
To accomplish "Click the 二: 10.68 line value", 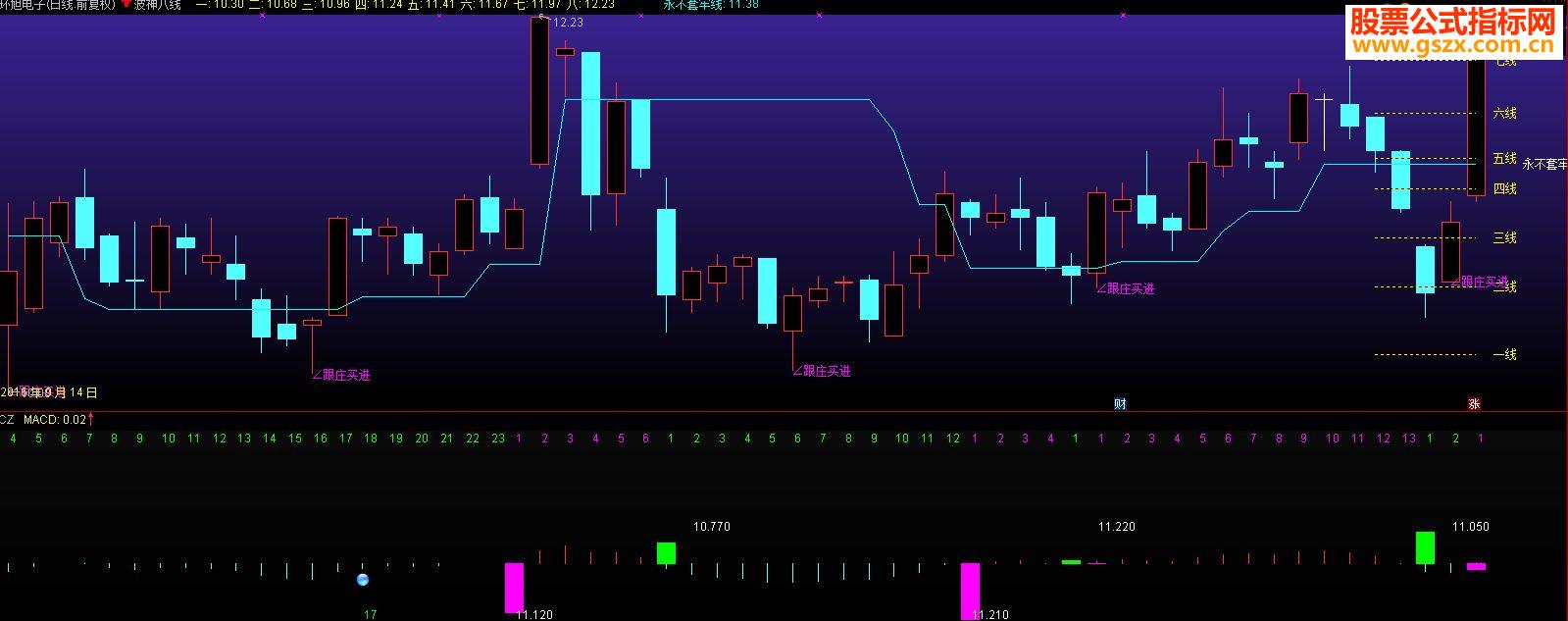I will (272, 5).
